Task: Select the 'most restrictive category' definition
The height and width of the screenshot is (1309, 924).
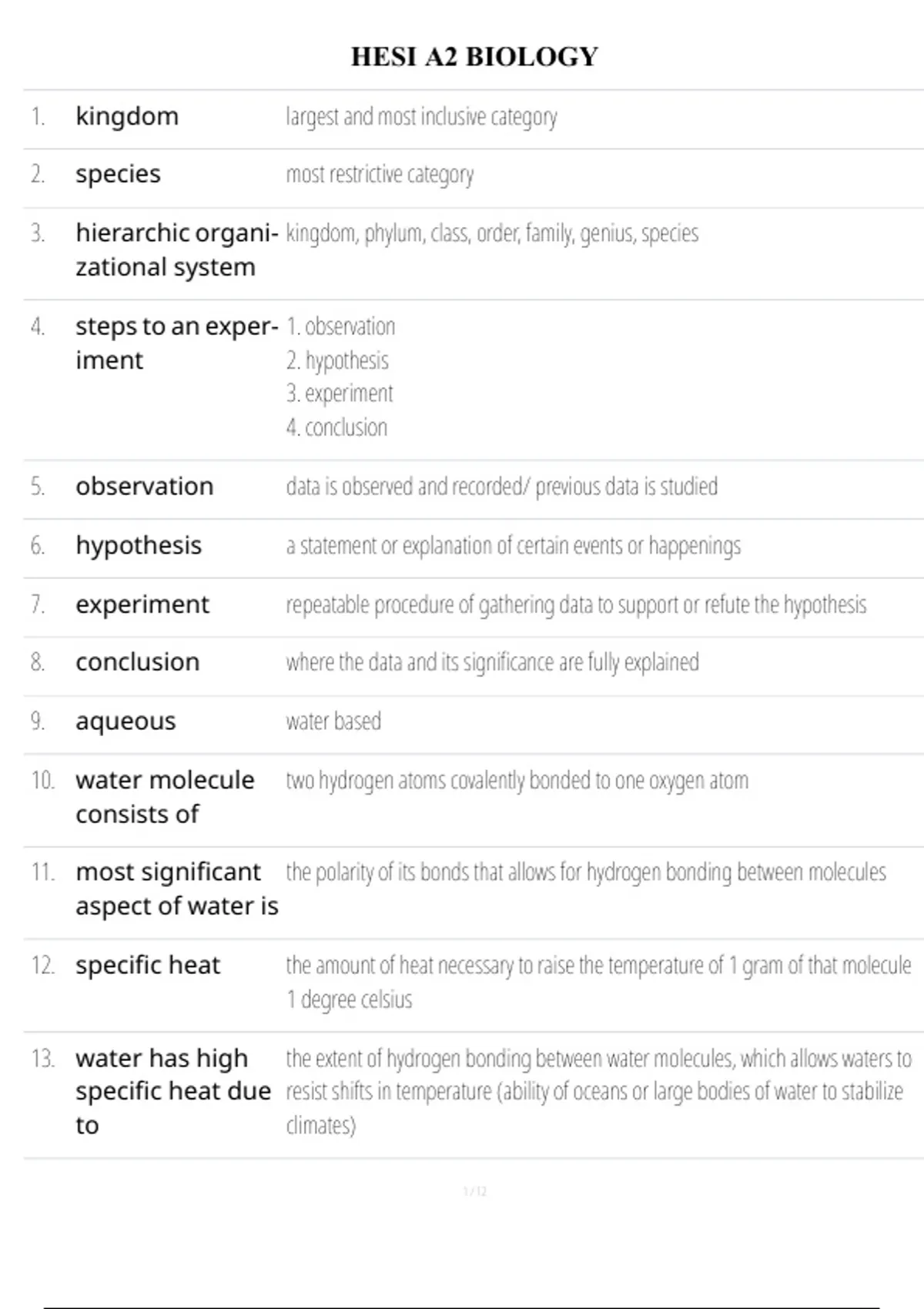Action: point(380,175)
